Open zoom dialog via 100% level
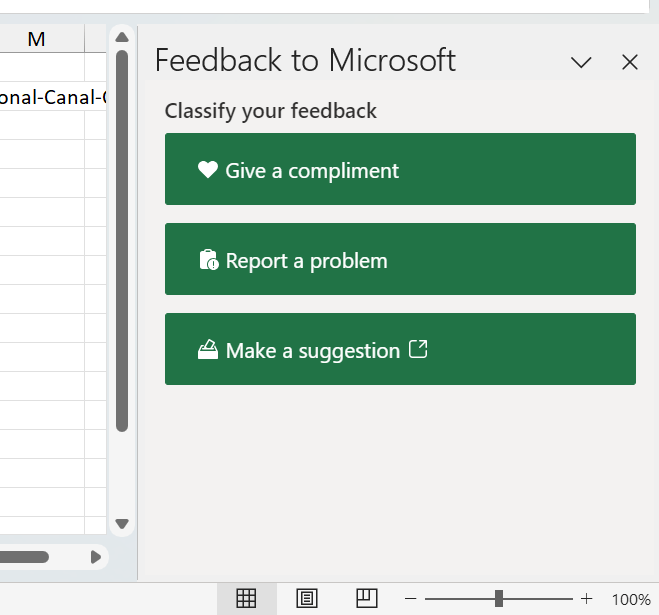This screenshot has width=659, height=615. (631, 599)
